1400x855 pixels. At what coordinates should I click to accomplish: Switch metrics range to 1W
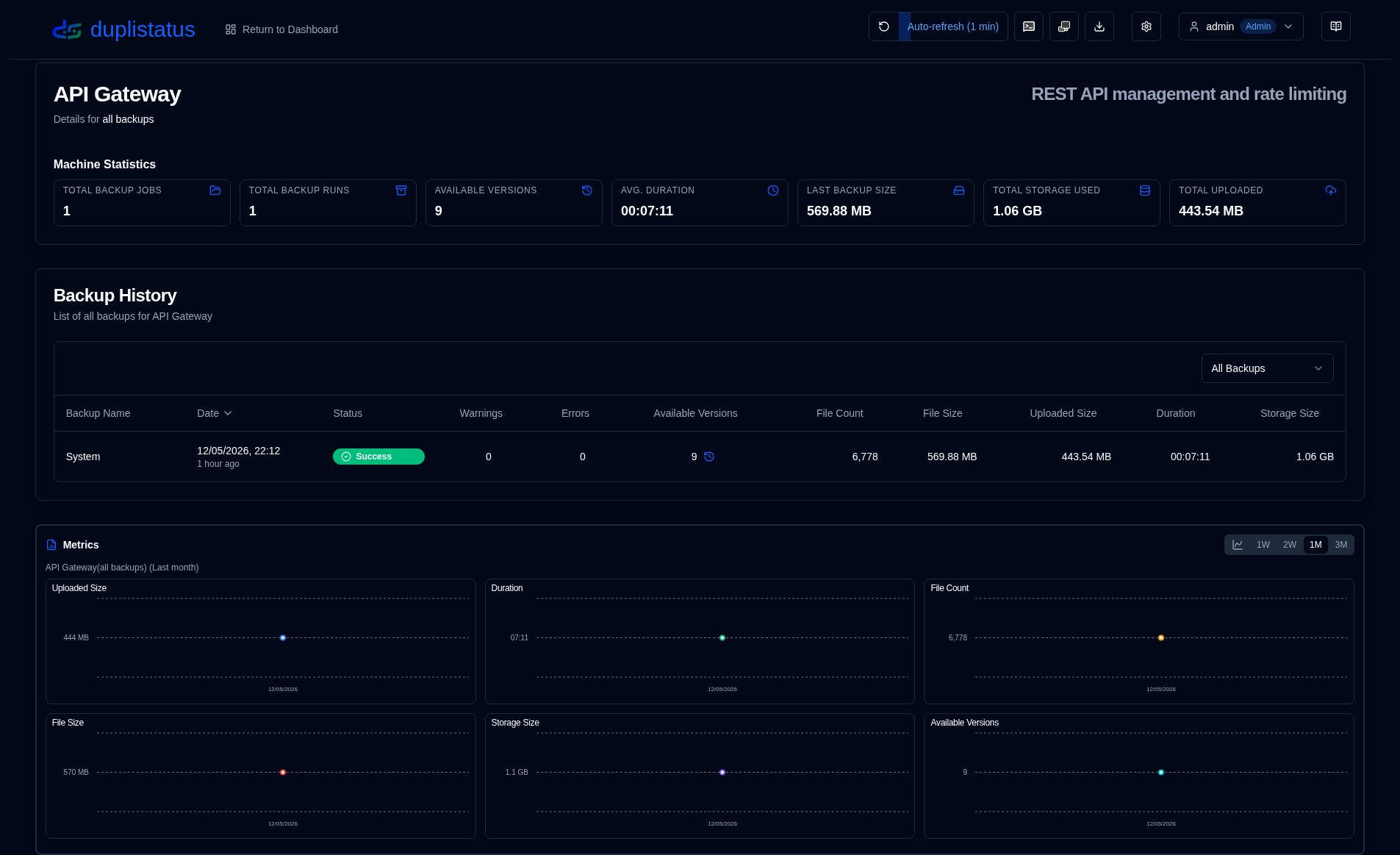(1263, 545)
